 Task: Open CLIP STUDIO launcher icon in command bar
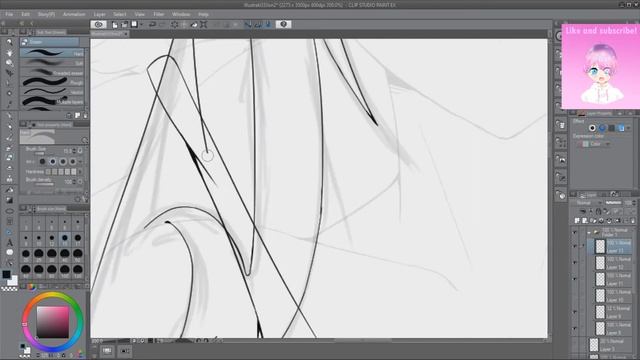click(98, 24)
